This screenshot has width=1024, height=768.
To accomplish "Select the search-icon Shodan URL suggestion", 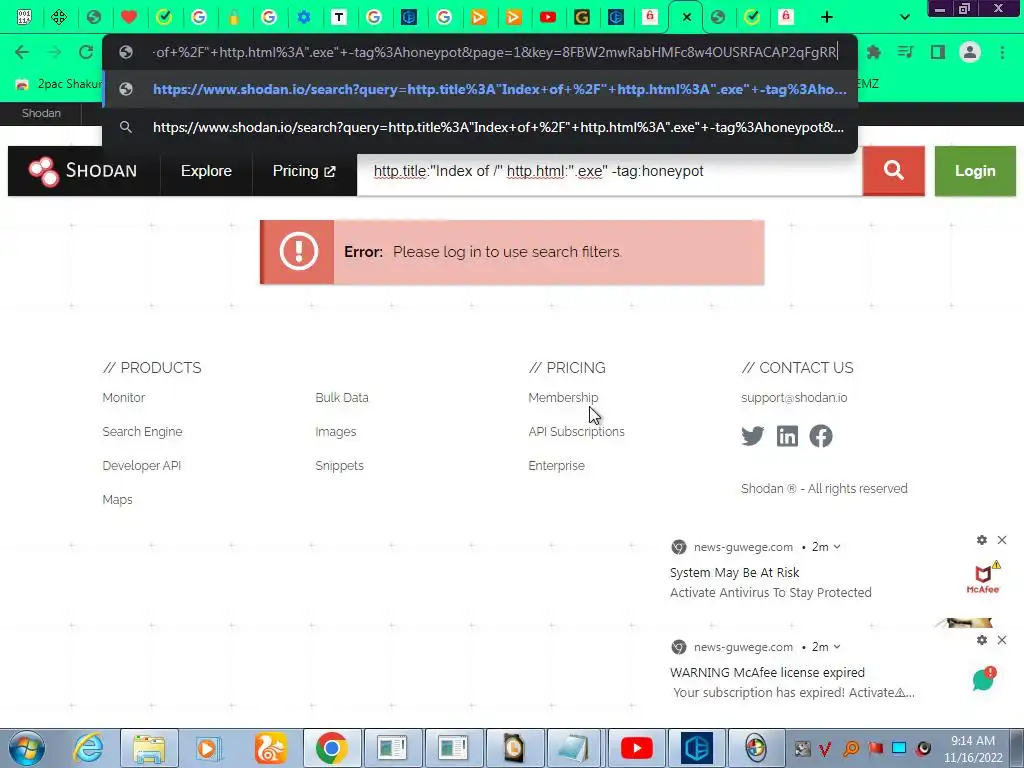I will [x=480, y=127].
